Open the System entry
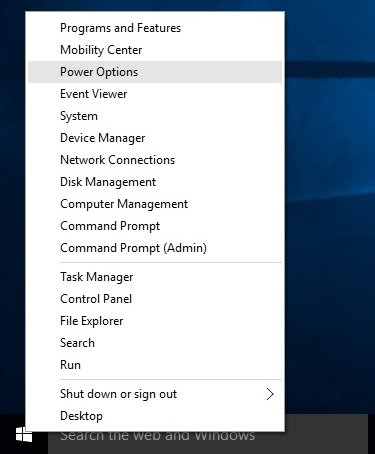Screen dimensions: 375x454 (x=155, y=116)
